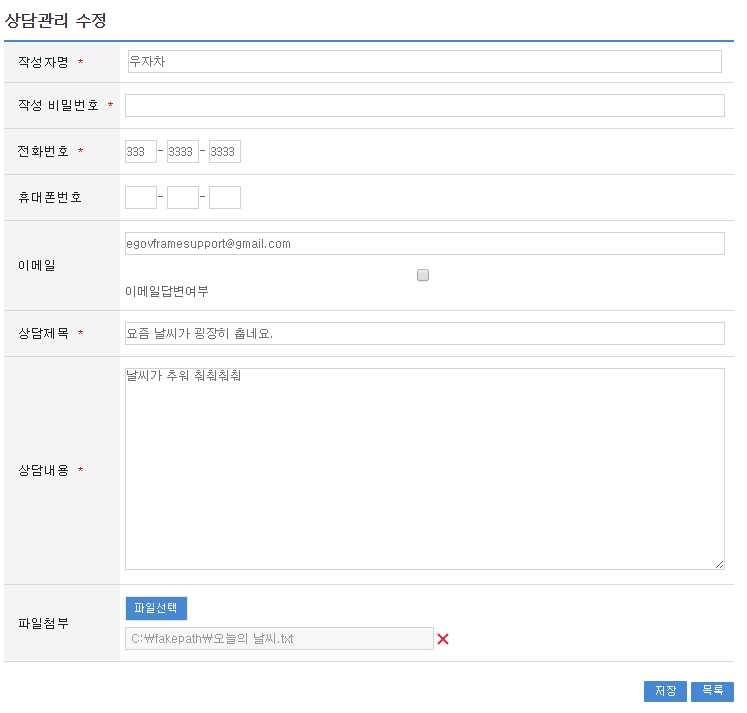Image resolution: width=747 pixels, height=713 pixels.
Task: Click the 상담관리 수정 page heading
Action: click(56, 19)
